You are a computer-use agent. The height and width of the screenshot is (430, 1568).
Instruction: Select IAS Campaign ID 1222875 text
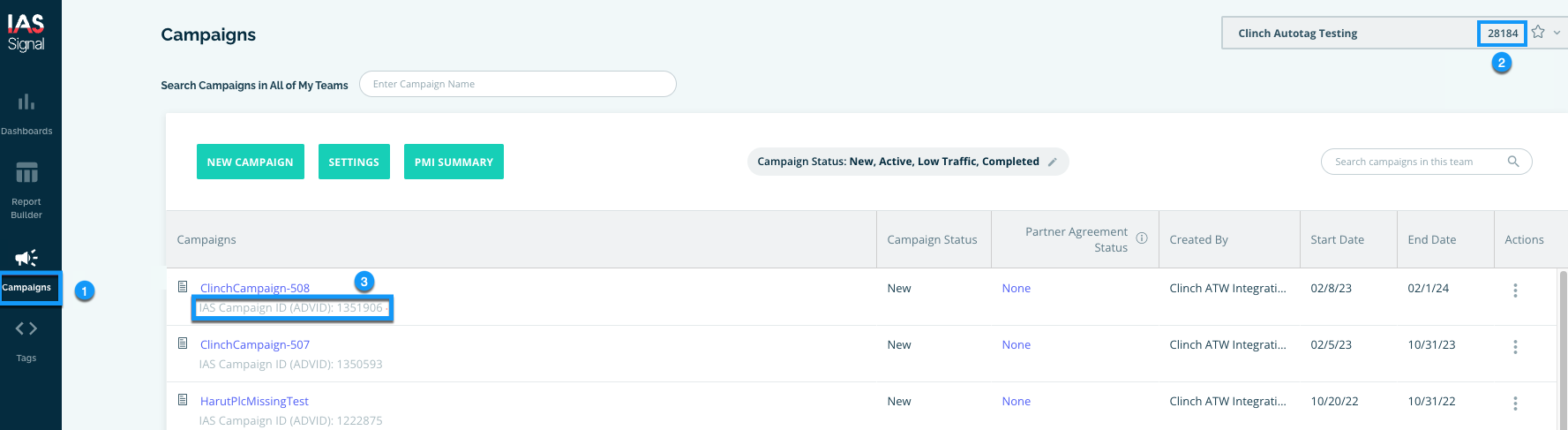291,420
